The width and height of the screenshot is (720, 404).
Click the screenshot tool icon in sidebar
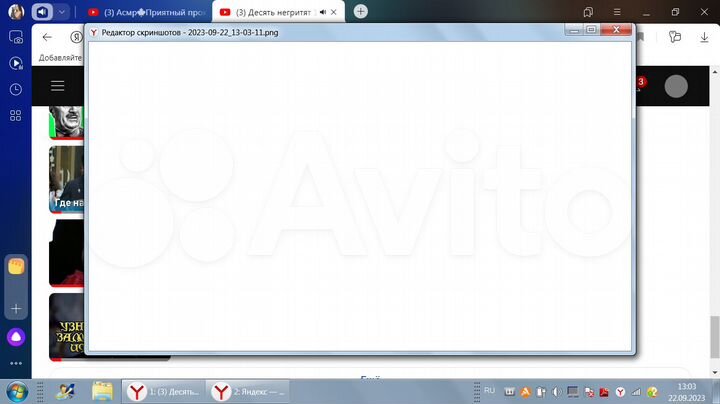pos(16,37)
